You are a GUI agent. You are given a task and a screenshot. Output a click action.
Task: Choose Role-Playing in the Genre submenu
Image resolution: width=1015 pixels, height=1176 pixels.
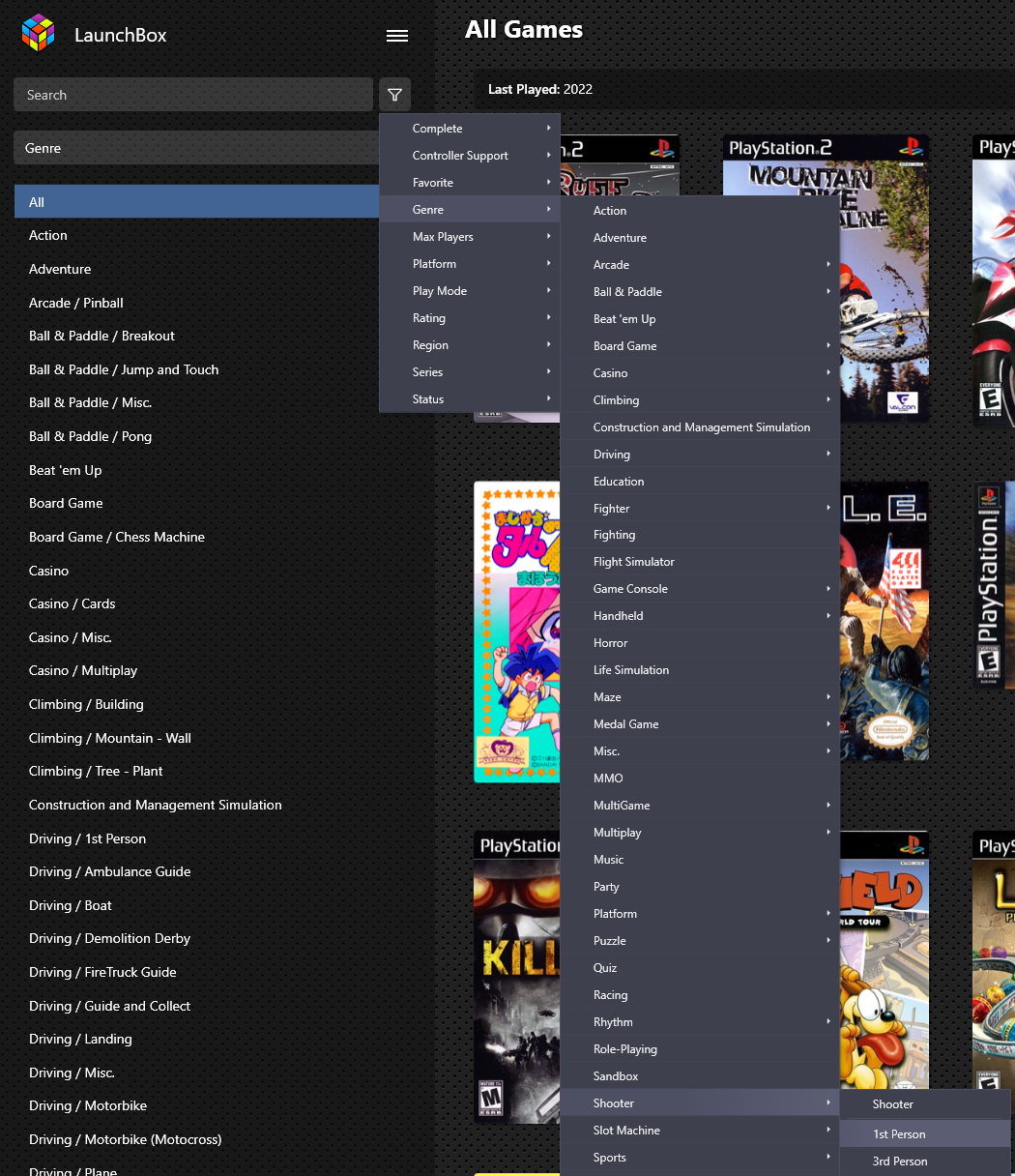tap(700, 1049)
